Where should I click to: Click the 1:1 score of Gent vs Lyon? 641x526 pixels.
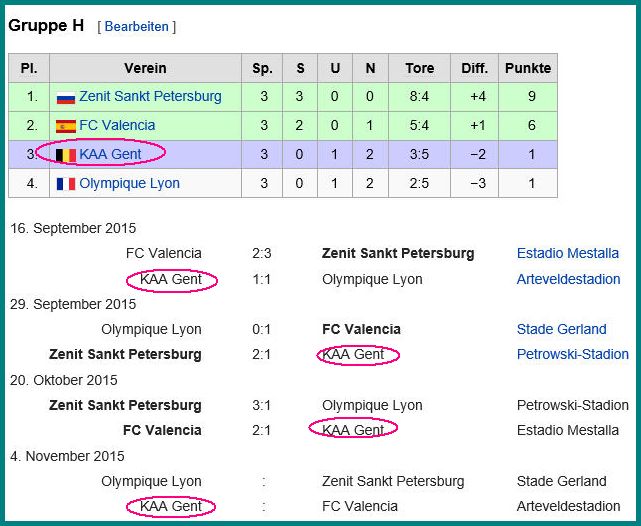click(262, 280)
